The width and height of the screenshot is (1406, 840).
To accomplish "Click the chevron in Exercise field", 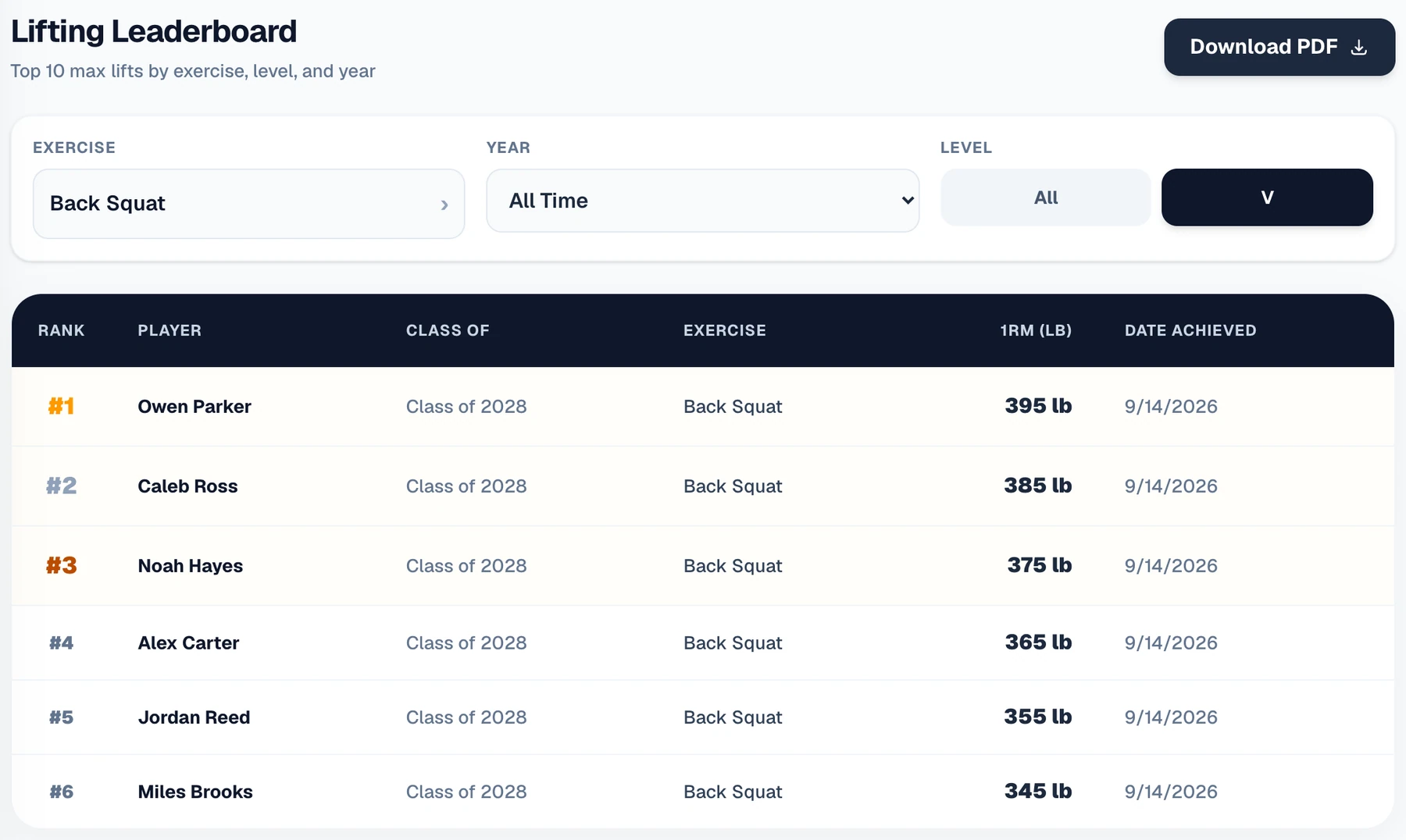I will 444,205.
